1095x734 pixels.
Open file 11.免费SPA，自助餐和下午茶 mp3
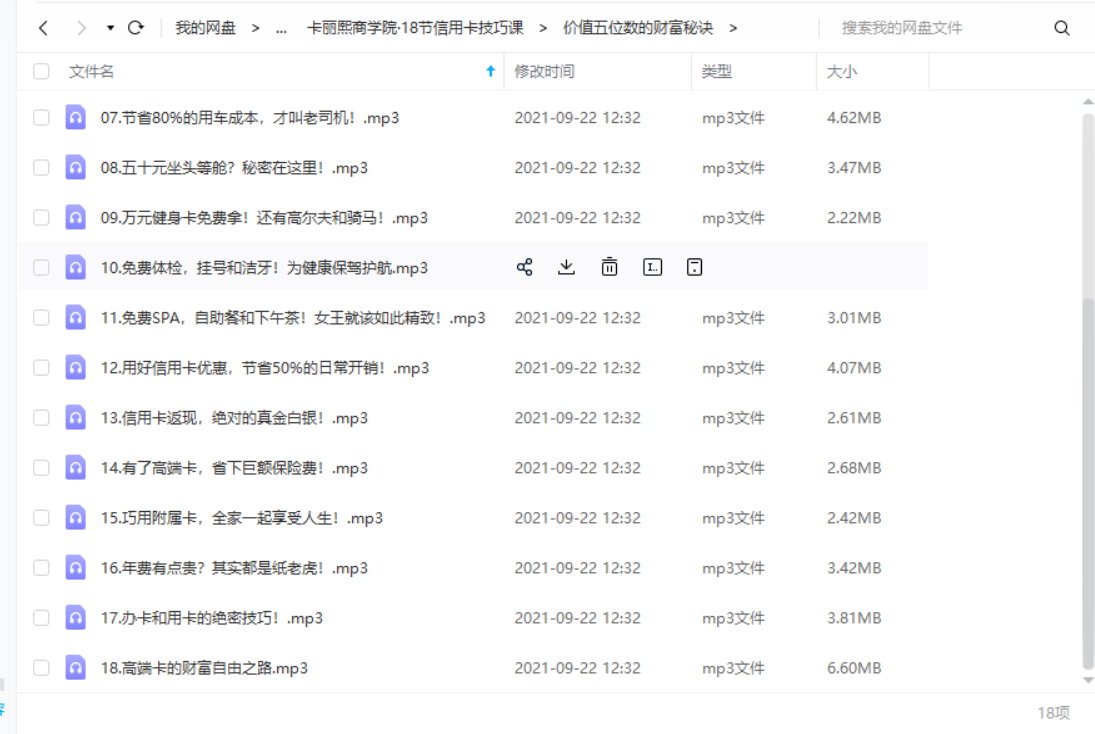[293, 318]
